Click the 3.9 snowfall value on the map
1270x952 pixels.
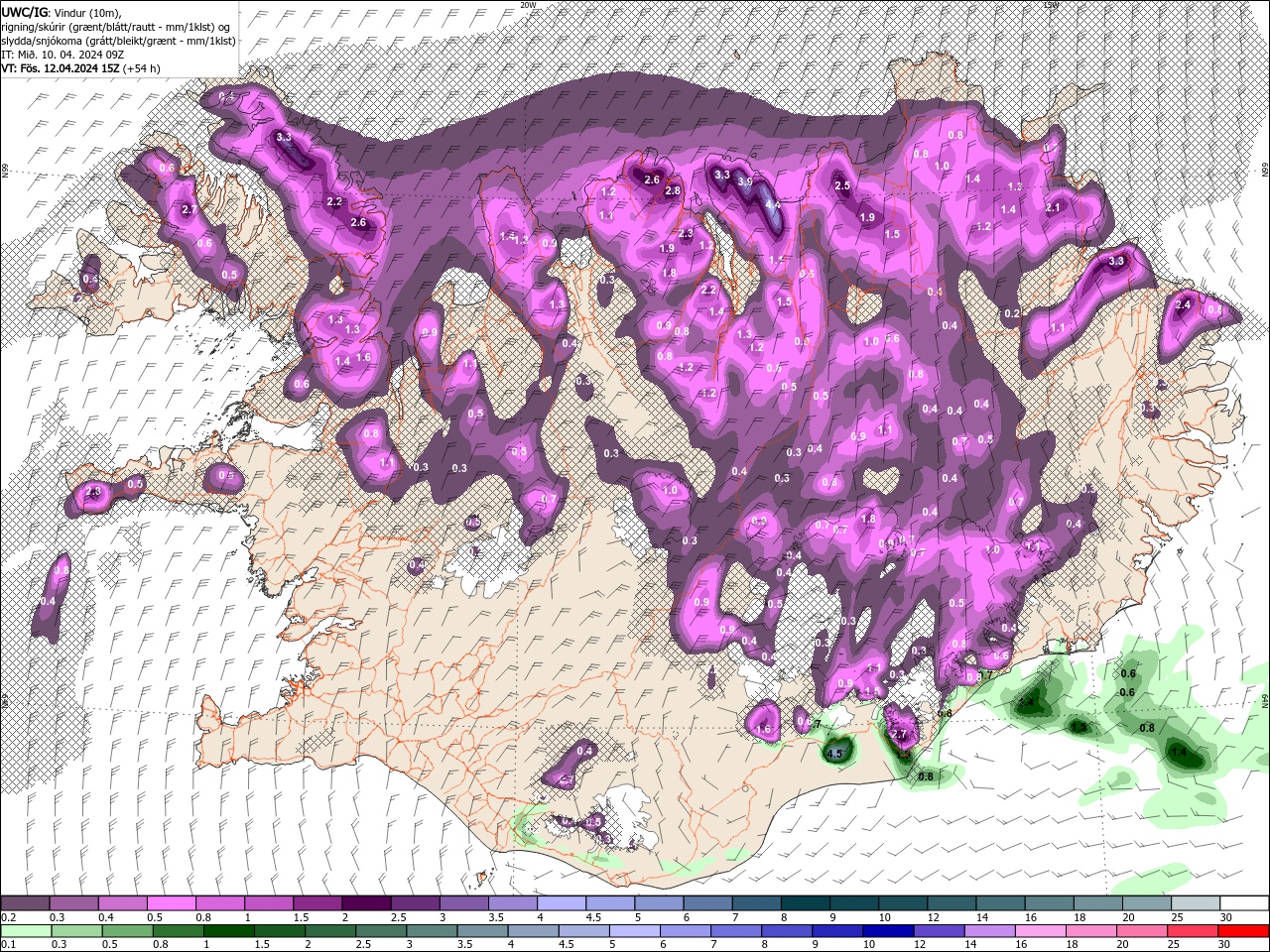point(745,182)
